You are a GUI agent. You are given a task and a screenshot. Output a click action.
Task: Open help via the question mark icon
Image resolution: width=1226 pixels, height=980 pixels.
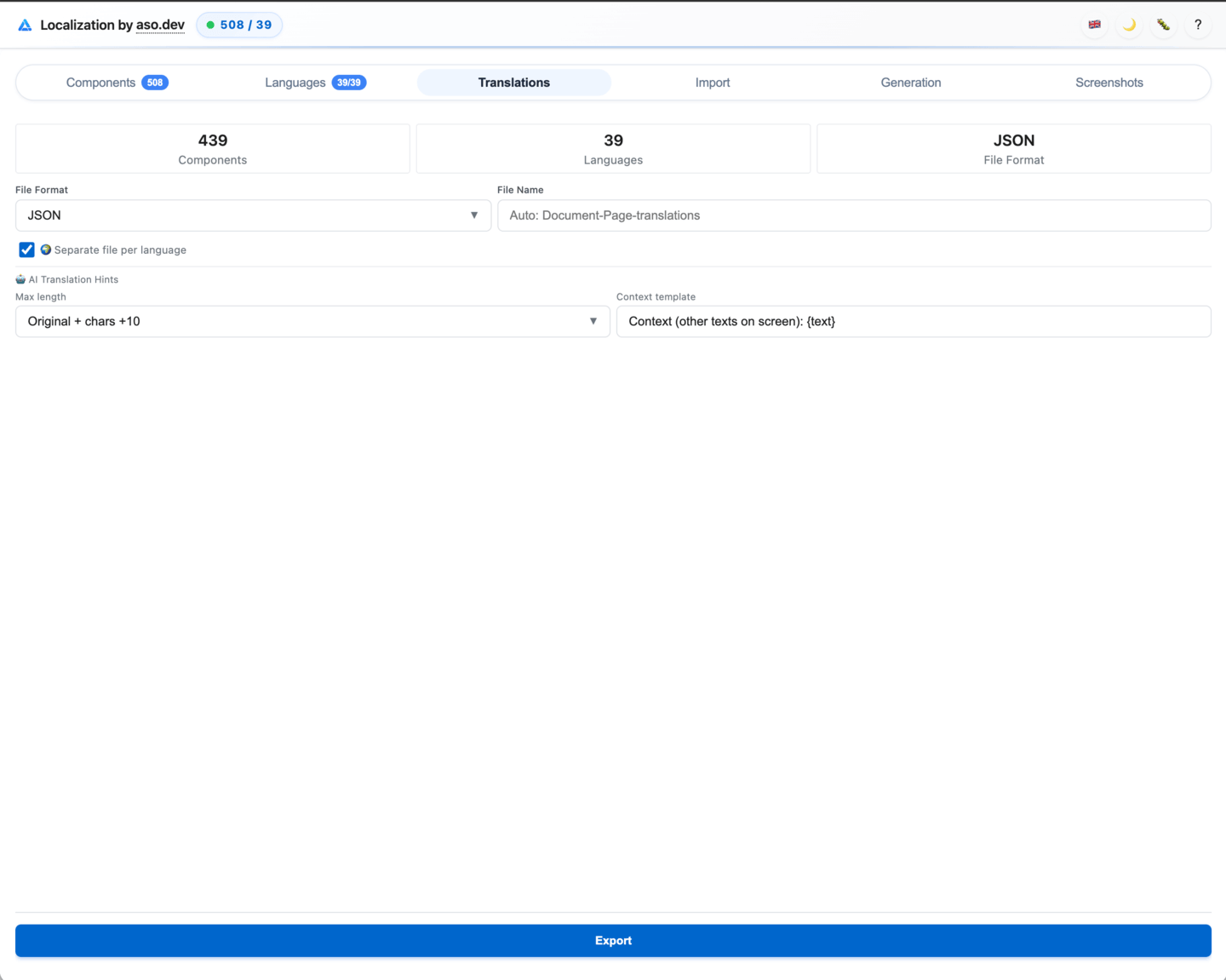point(1198,25)
